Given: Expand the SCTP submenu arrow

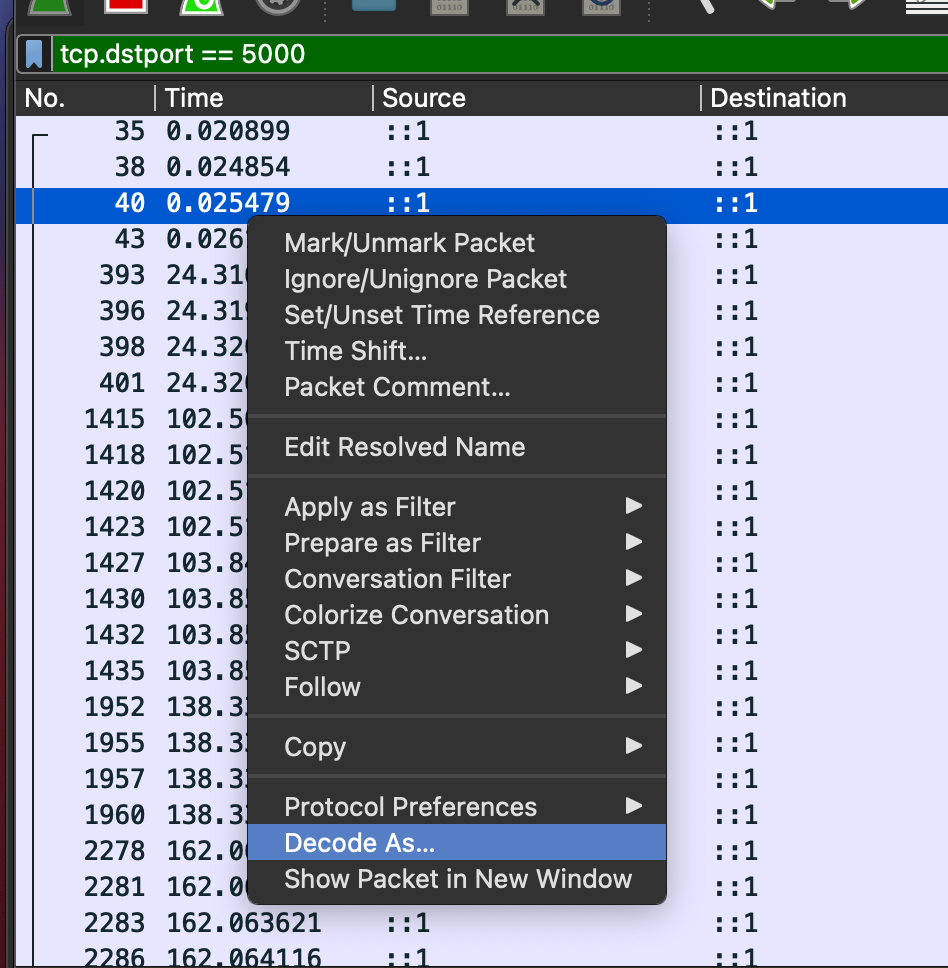Looking at the screenshot, I should pyautogui.click(x=634, y=649).
